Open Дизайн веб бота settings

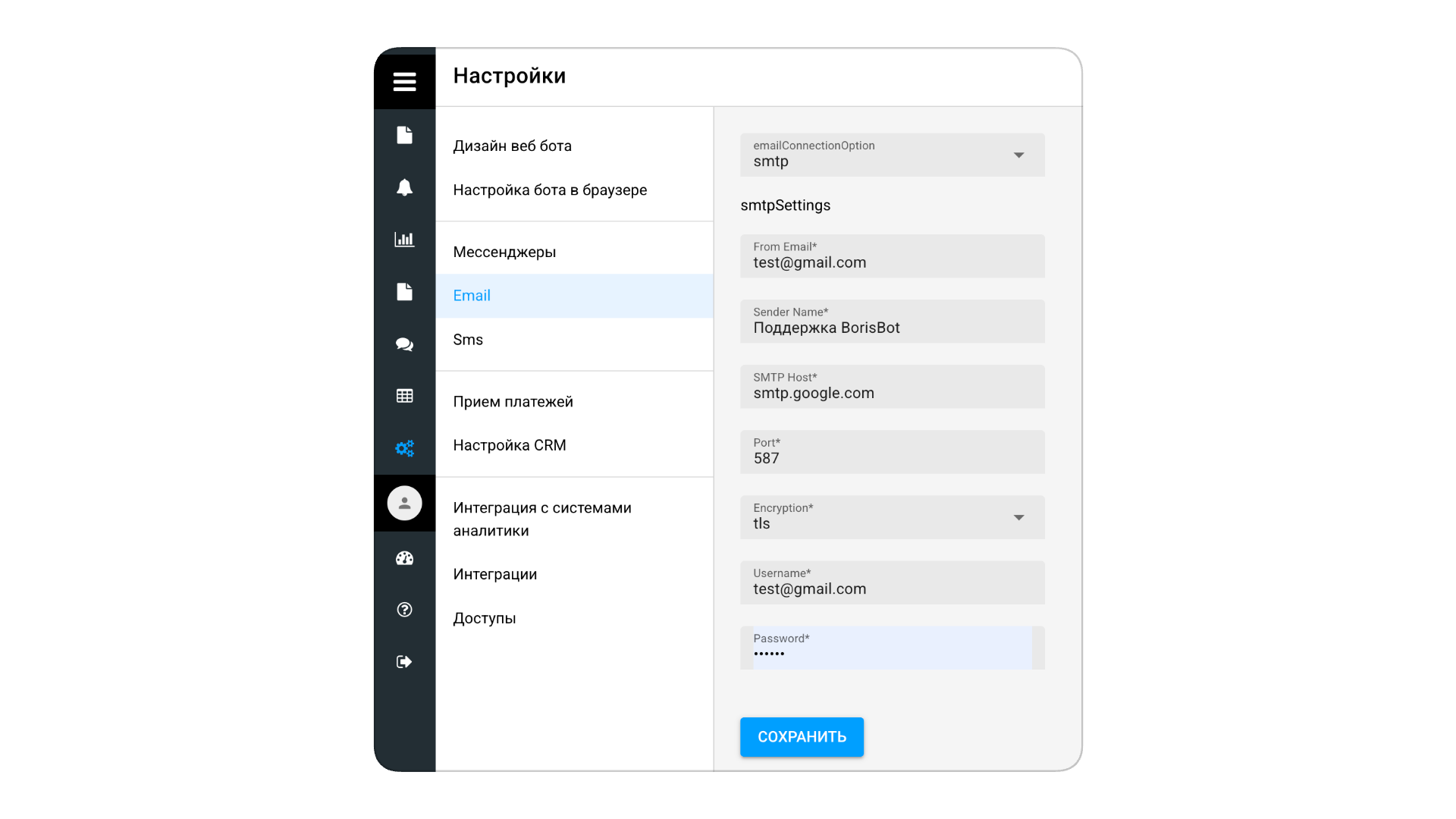click(x=512, y=146)
